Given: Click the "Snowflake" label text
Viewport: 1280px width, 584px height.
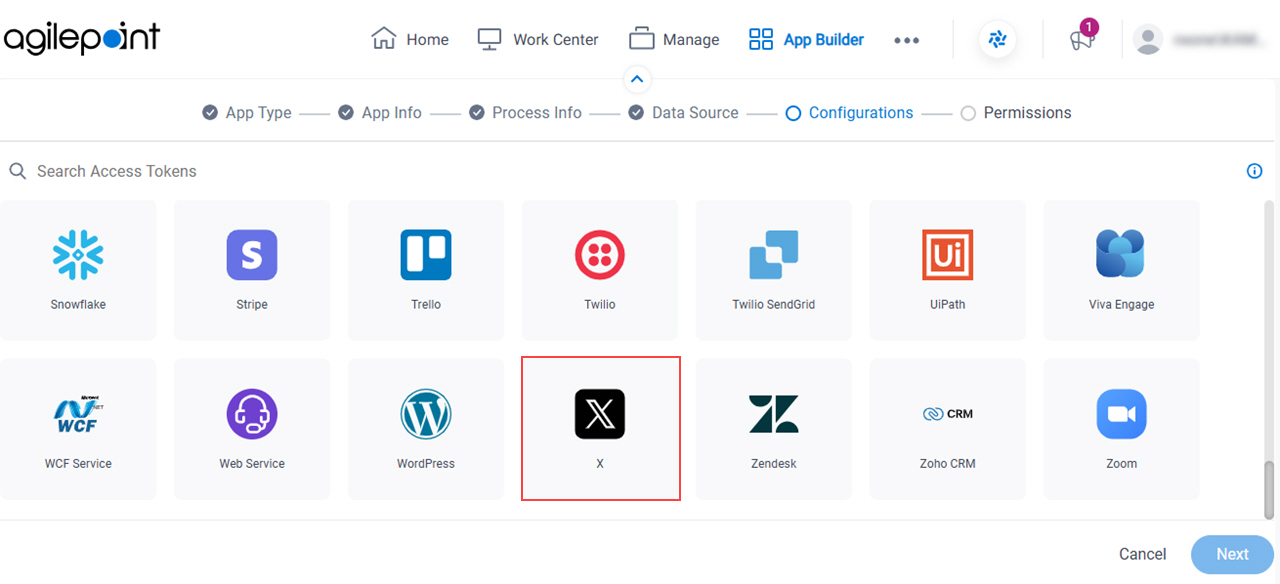Looking at the screenshot, I should coord(78,304).
